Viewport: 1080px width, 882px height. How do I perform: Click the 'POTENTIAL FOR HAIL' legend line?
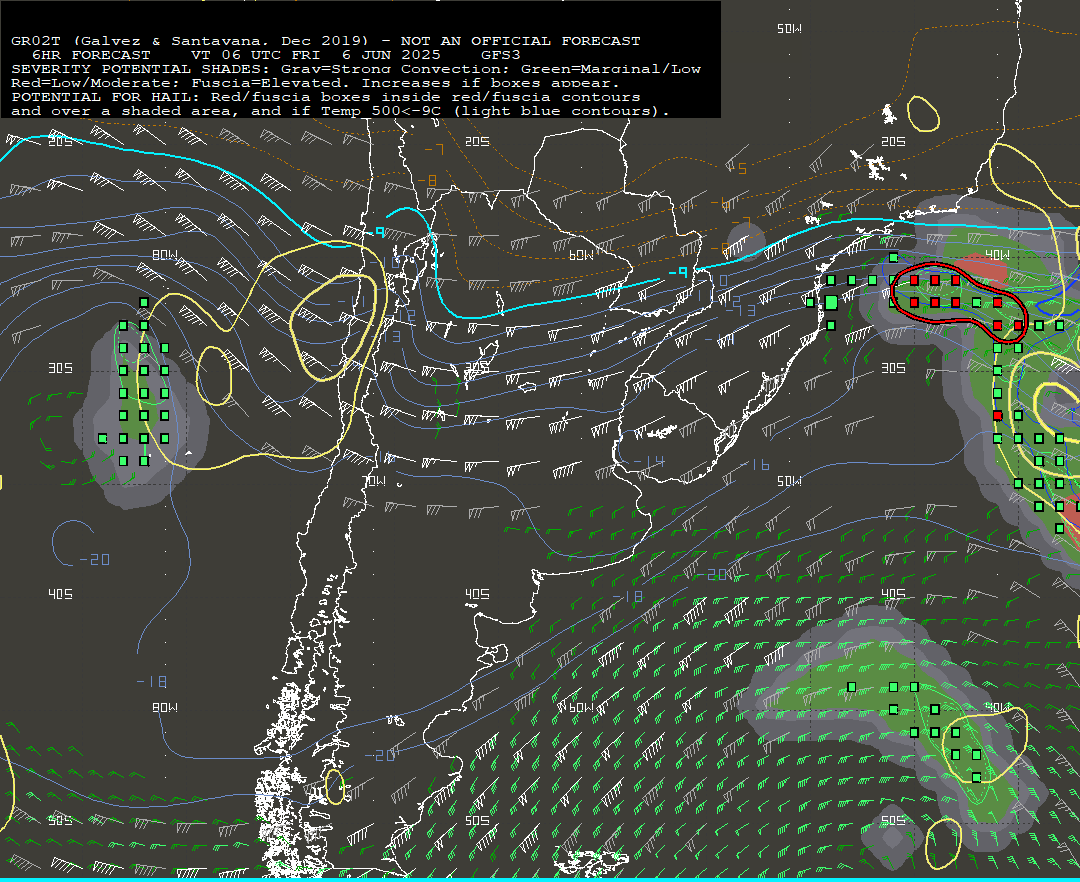click(326, 97)
